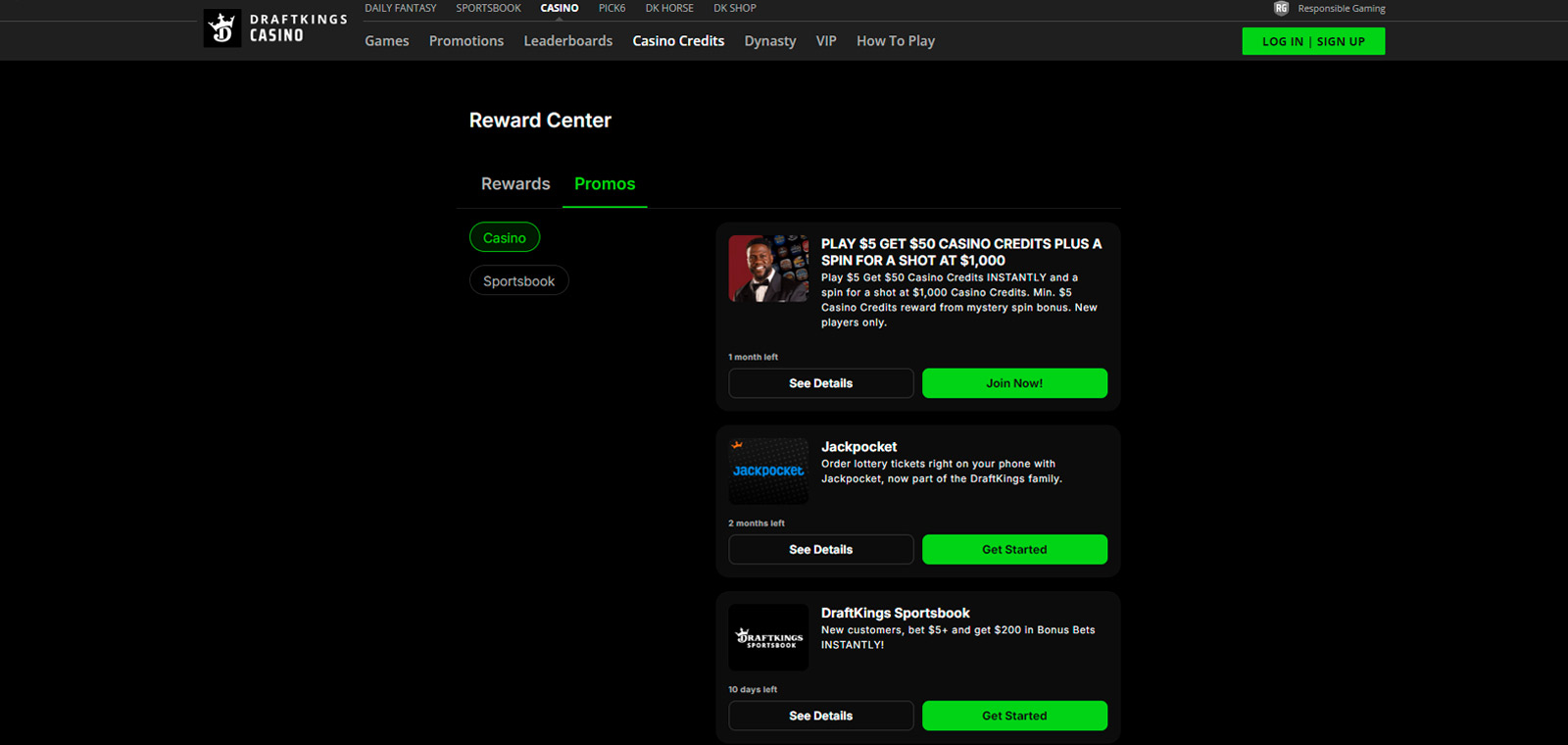The height and width of the screenshot is (745, 1568).
Task: Click the Responsible Gaming RG badge icon
Action: pyautogui.click(x=1281, y=8)
